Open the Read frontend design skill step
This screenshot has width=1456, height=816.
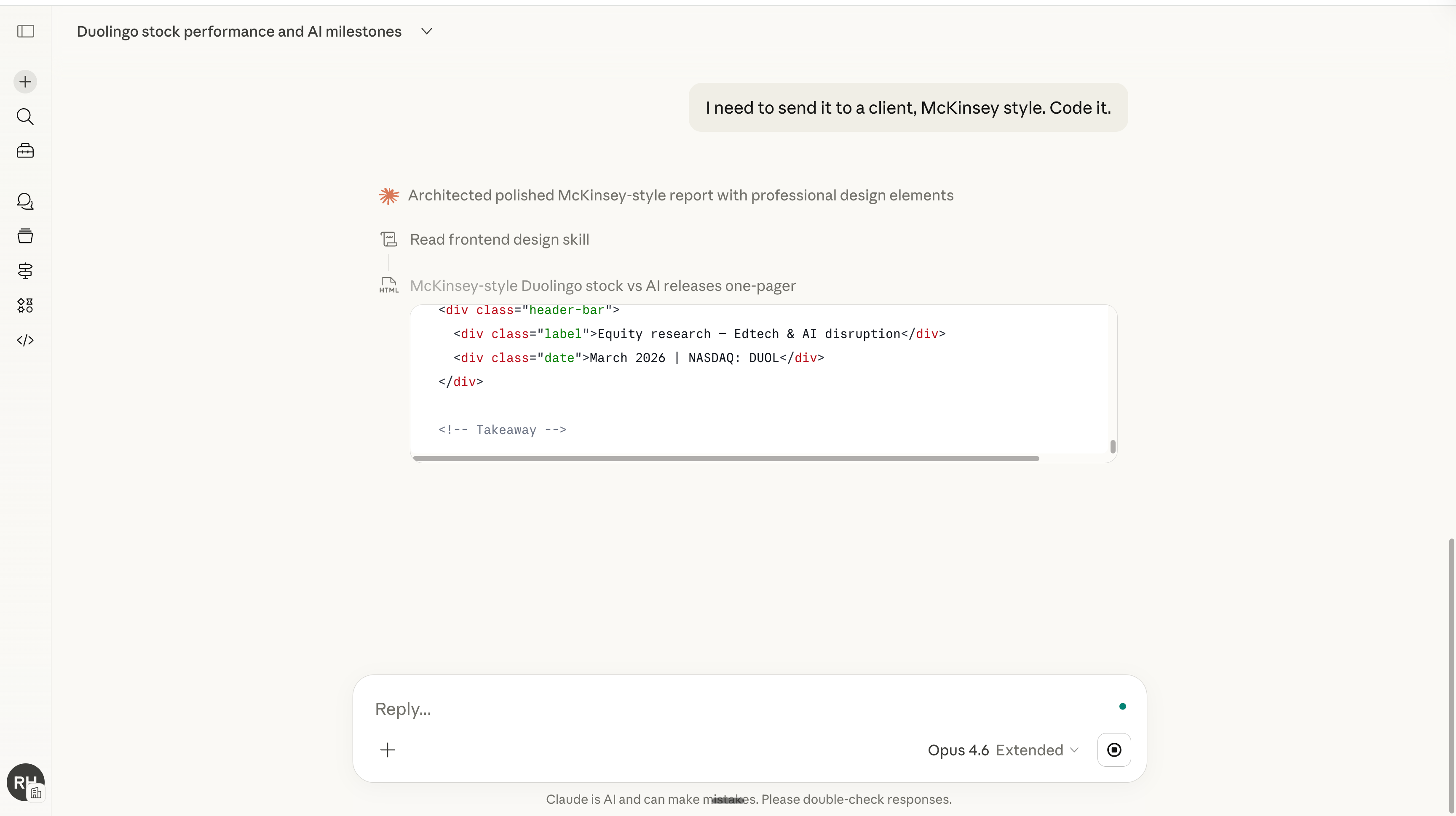click(x=499, y=240)
